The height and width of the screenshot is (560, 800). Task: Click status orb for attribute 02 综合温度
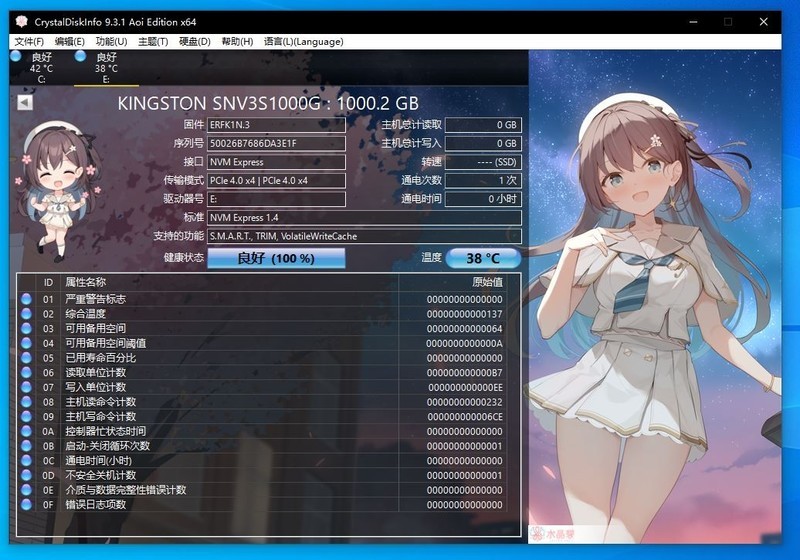pyautogui.click(x=26, y=314)
